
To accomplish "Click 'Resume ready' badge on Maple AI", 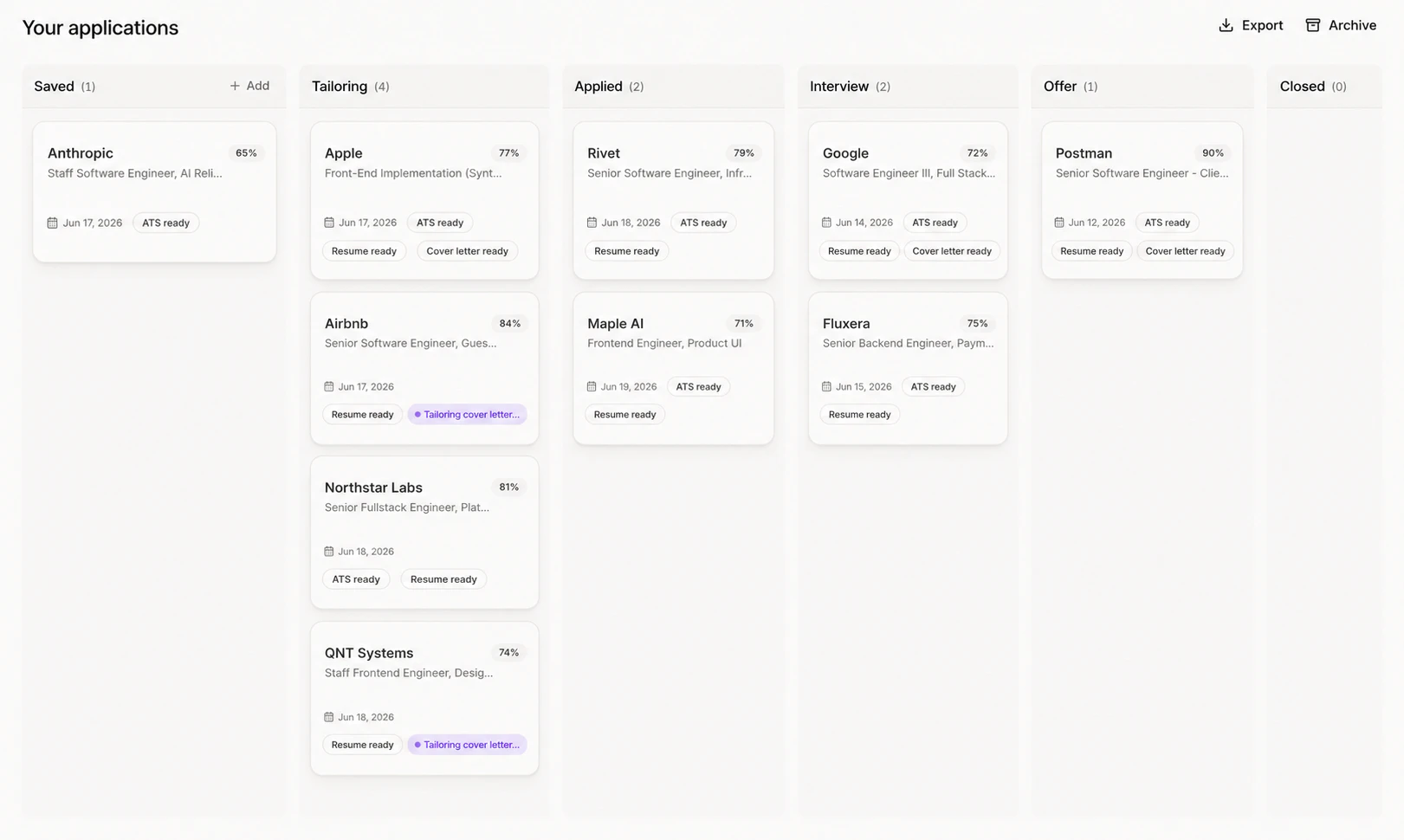I will click(624, 415).
